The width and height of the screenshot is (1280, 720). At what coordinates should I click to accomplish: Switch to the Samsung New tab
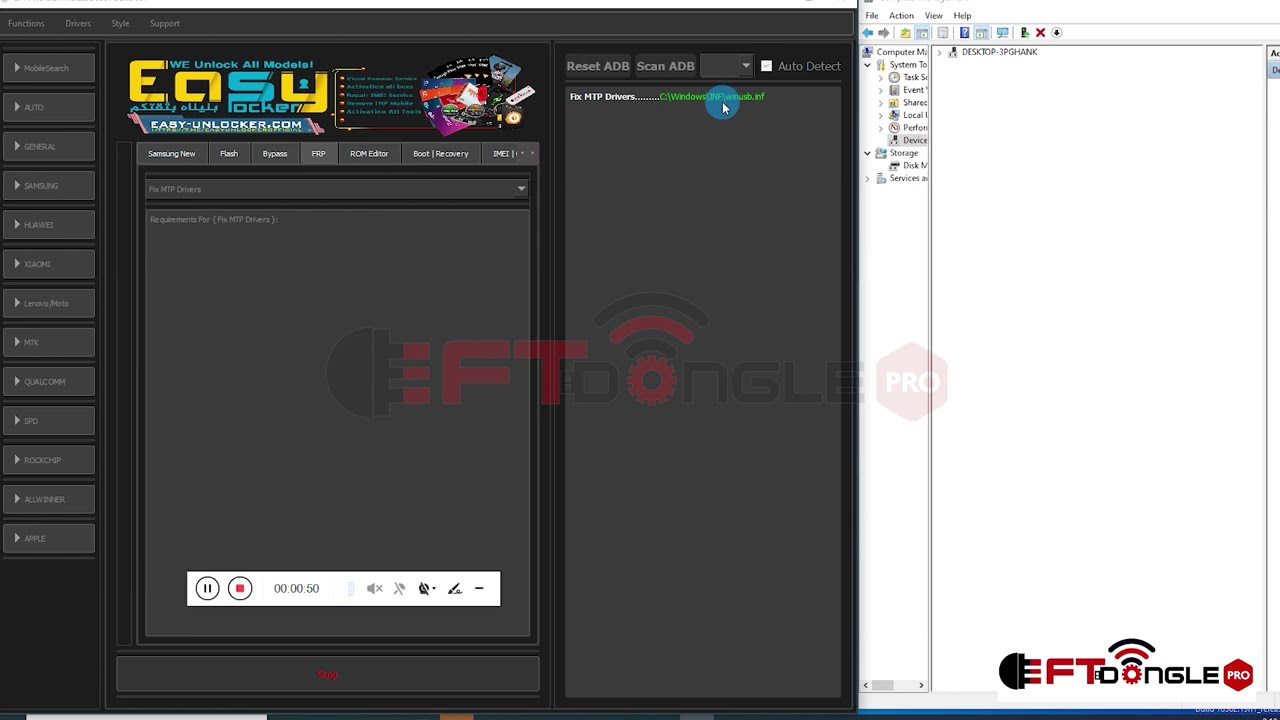[x=172, y=154]
